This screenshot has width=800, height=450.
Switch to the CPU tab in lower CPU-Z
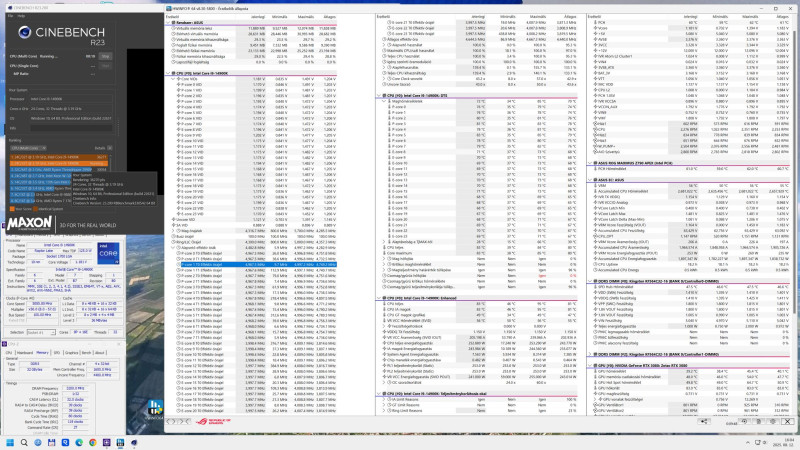click(x=9, y=353)
